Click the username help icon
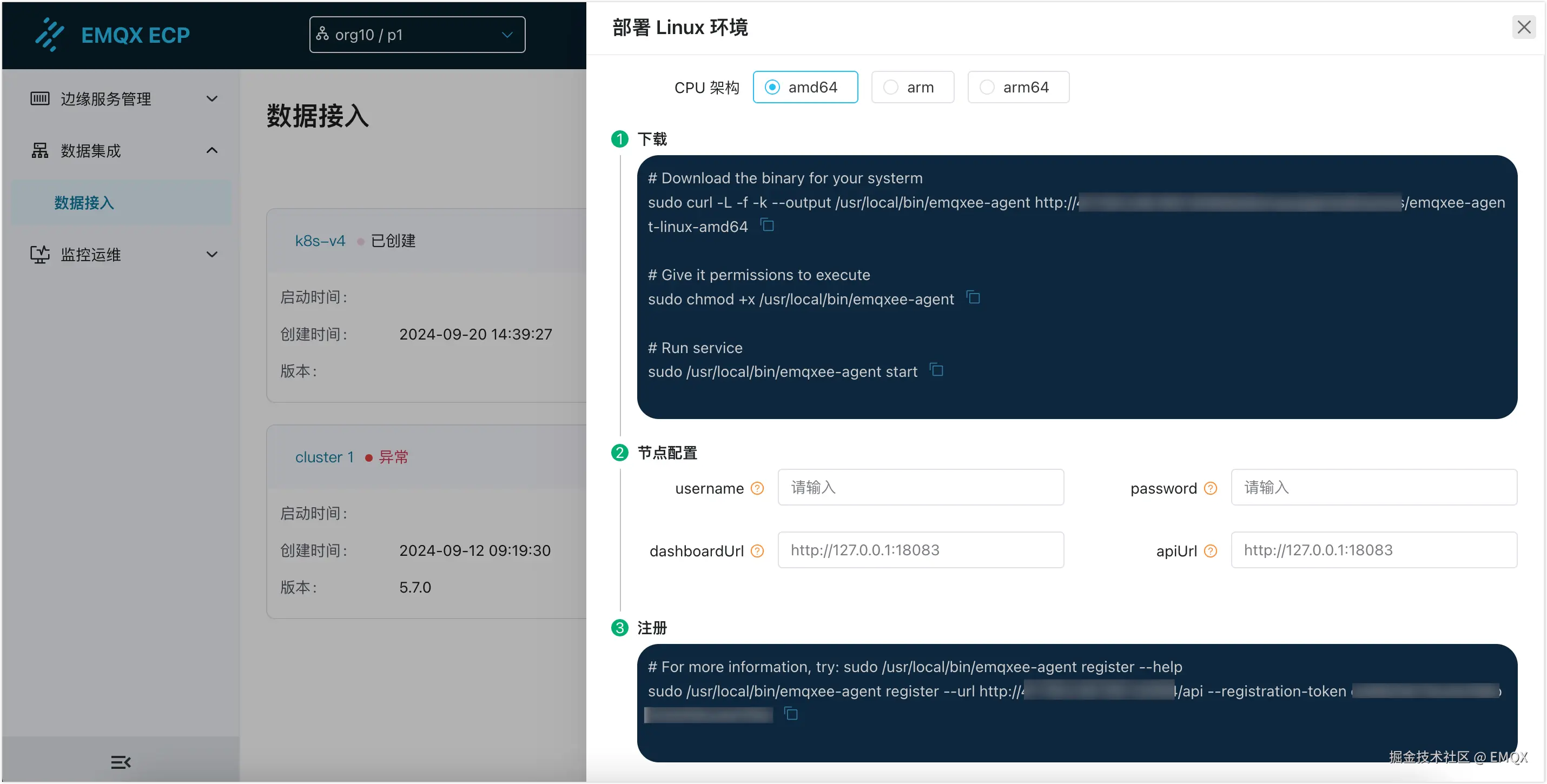The width and height of the screenshot is (1547, 784). tap(757, 489)
